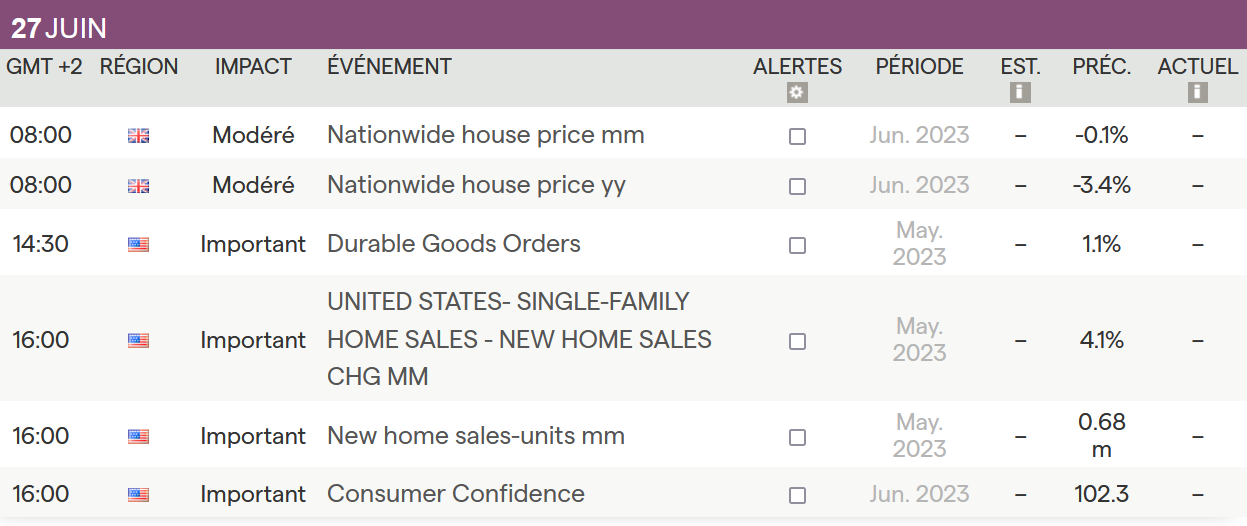Click US flag beside Durable Goods Orders
The height and width of the screenshot is (526, 1247).
pos(138,244)
